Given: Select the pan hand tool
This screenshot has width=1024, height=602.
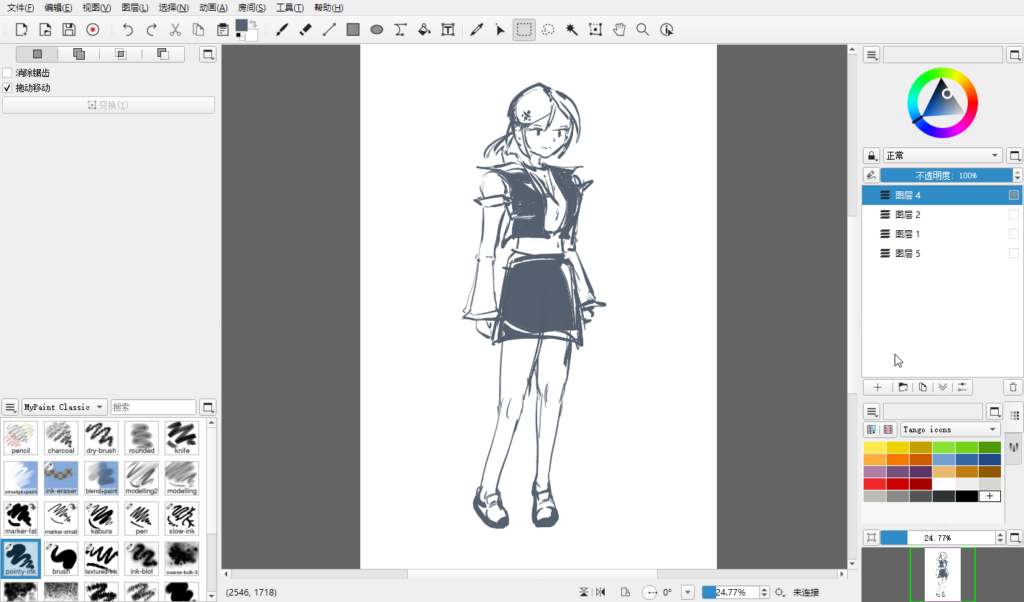Looking at the screenshot, I should 619,30.
